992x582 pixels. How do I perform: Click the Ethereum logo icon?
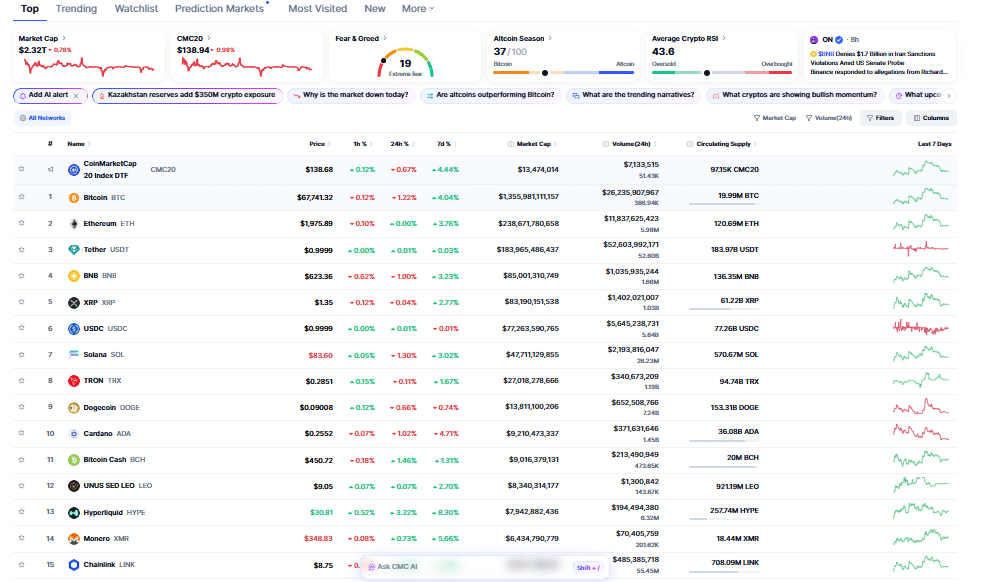pos(74,223)
